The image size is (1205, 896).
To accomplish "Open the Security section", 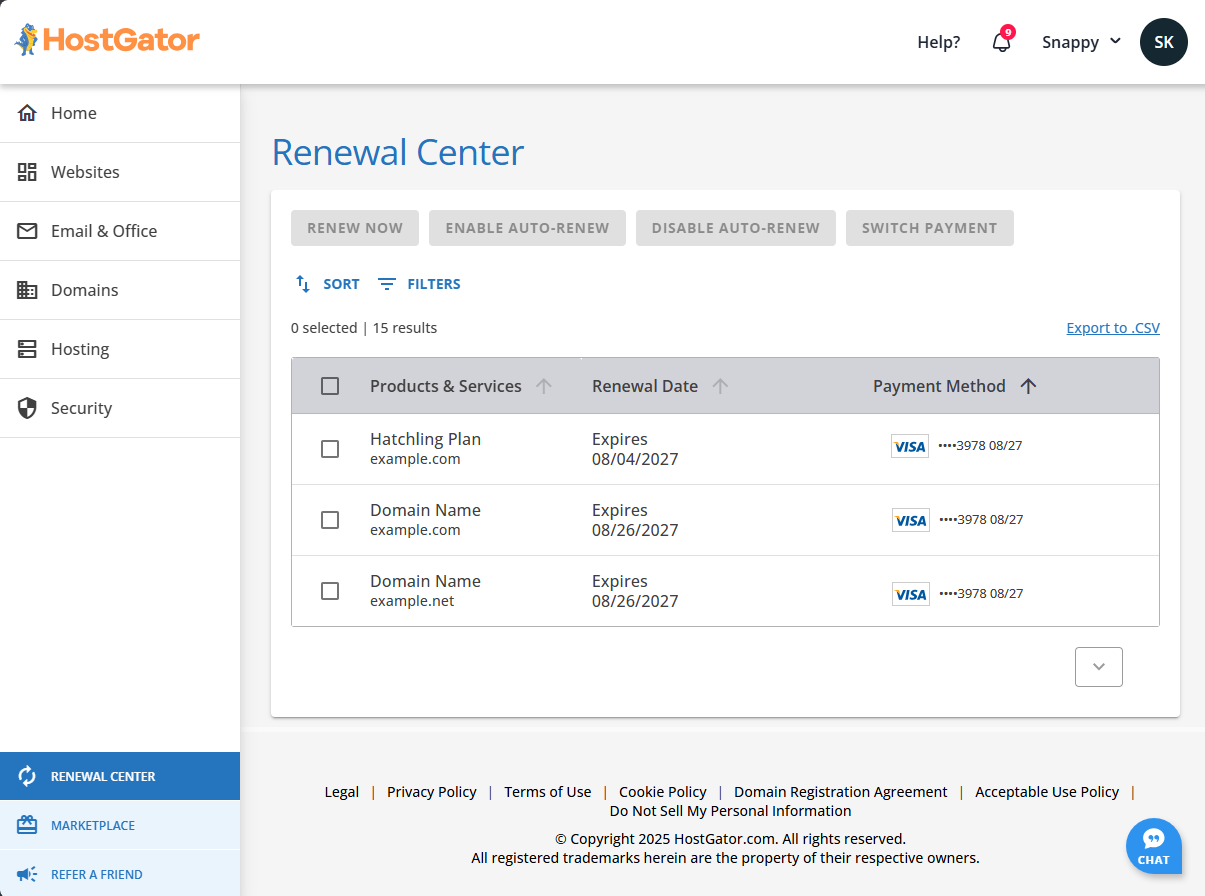I will click(x=81, y=408).
